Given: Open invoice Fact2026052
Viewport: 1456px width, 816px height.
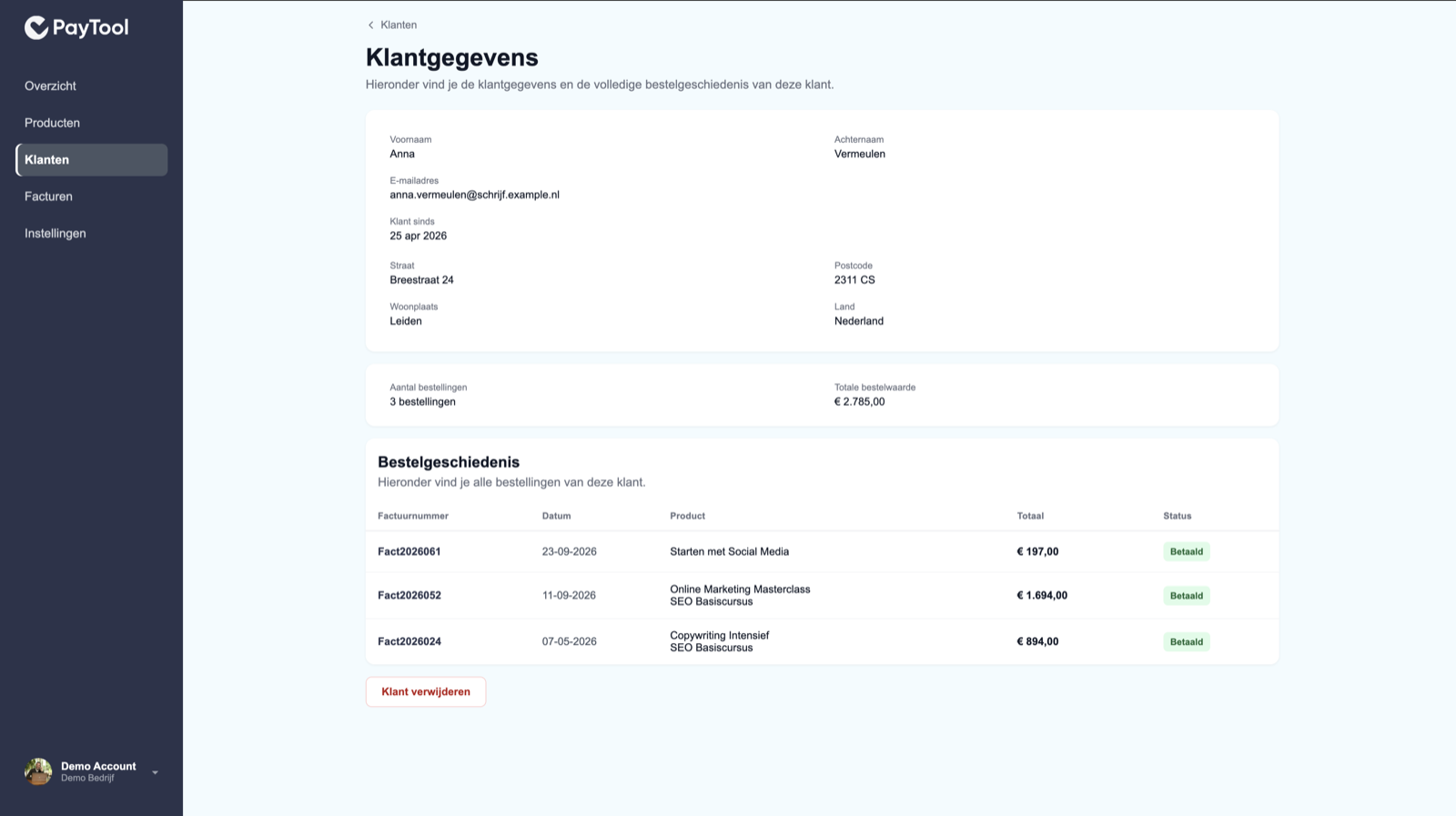Looking at the screenshot, I should pyautogui.click(x=409, y=596).
